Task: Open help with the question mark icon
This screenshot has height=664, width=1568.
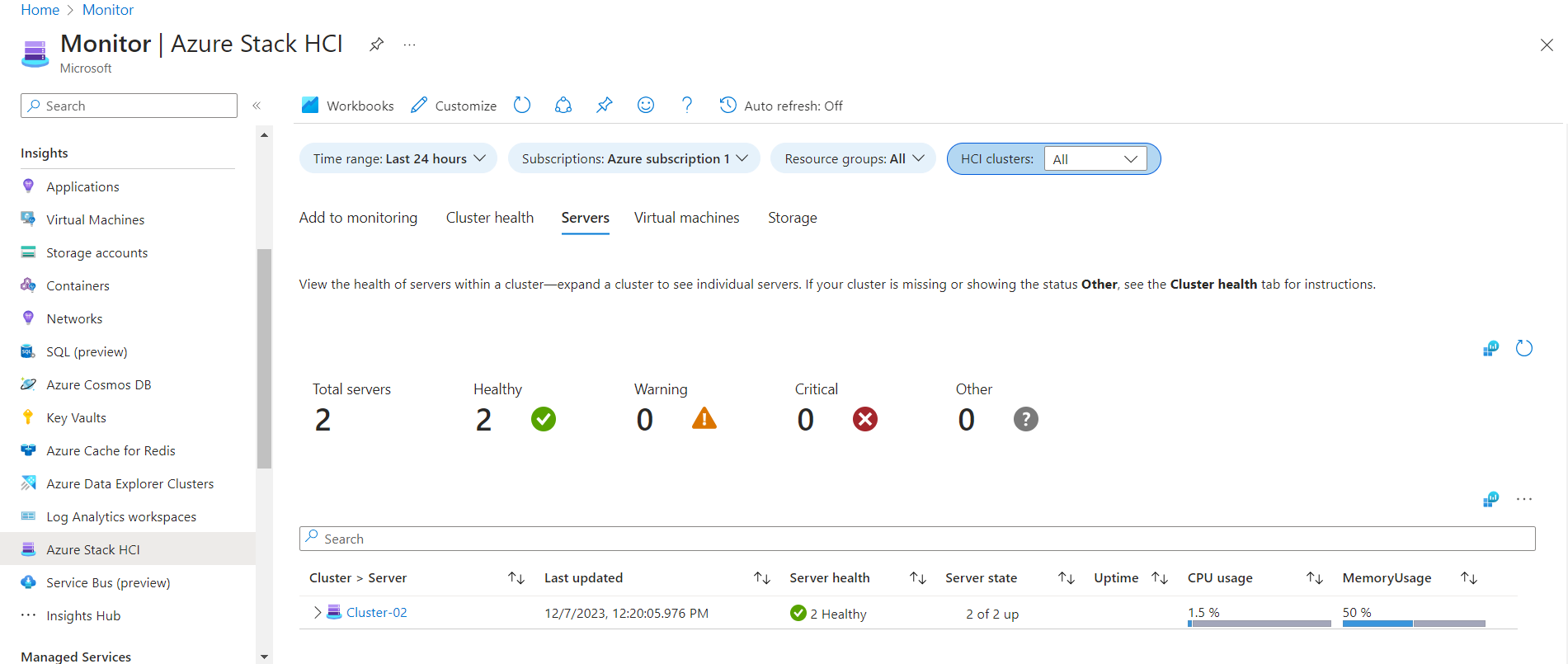Action: [x=687, y=106]
